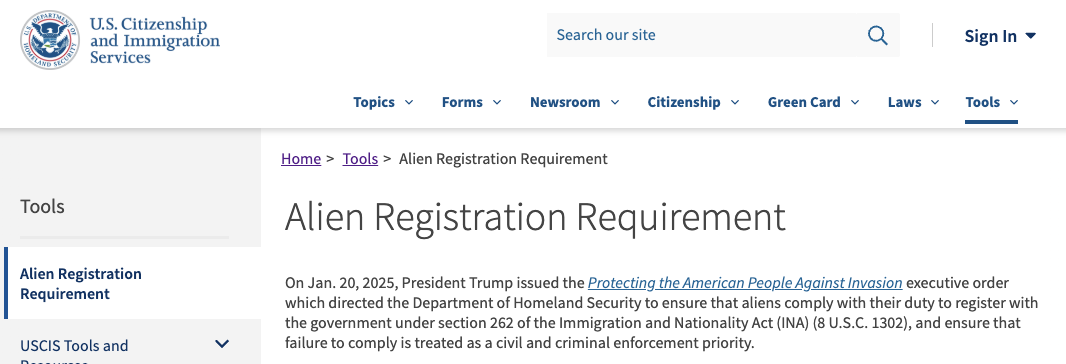This screenshot has width=1066, height=364.
Task: Click the magnifying glass search icon
Action: click(878, 35)
